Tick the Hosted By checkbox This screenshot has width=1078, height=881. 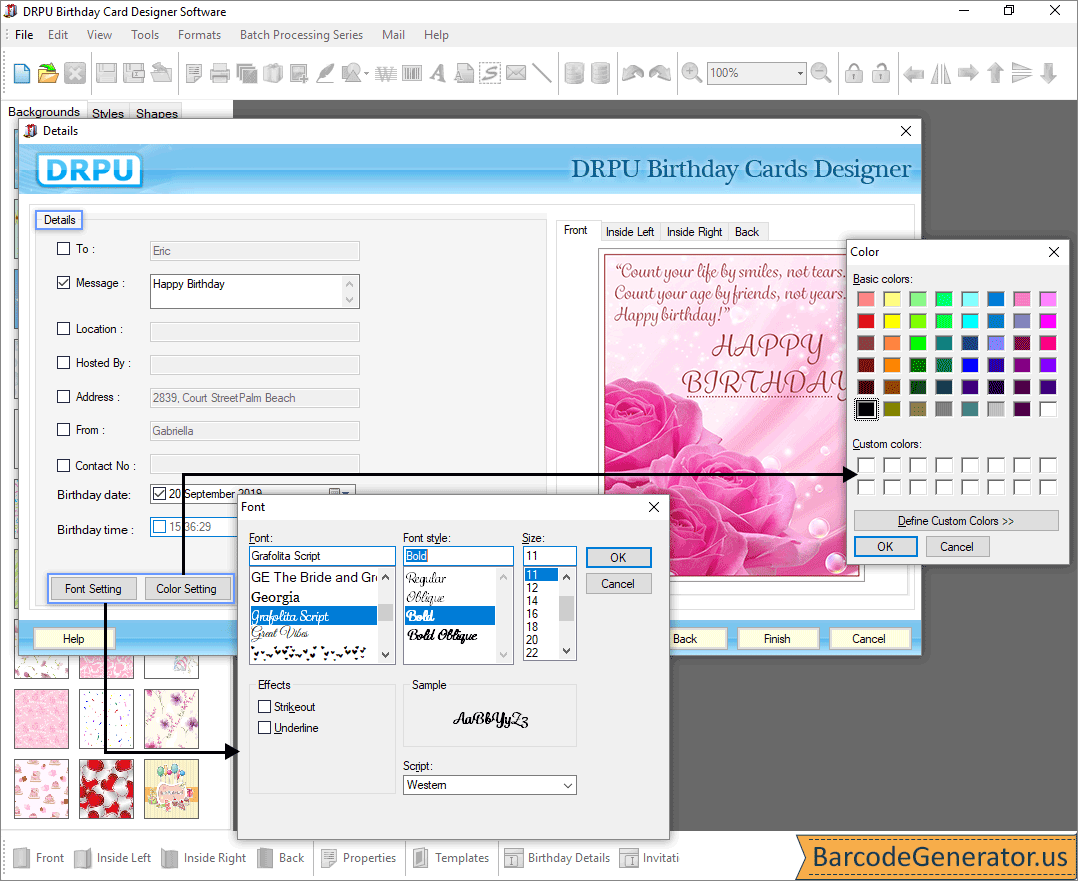pos(63,362)
